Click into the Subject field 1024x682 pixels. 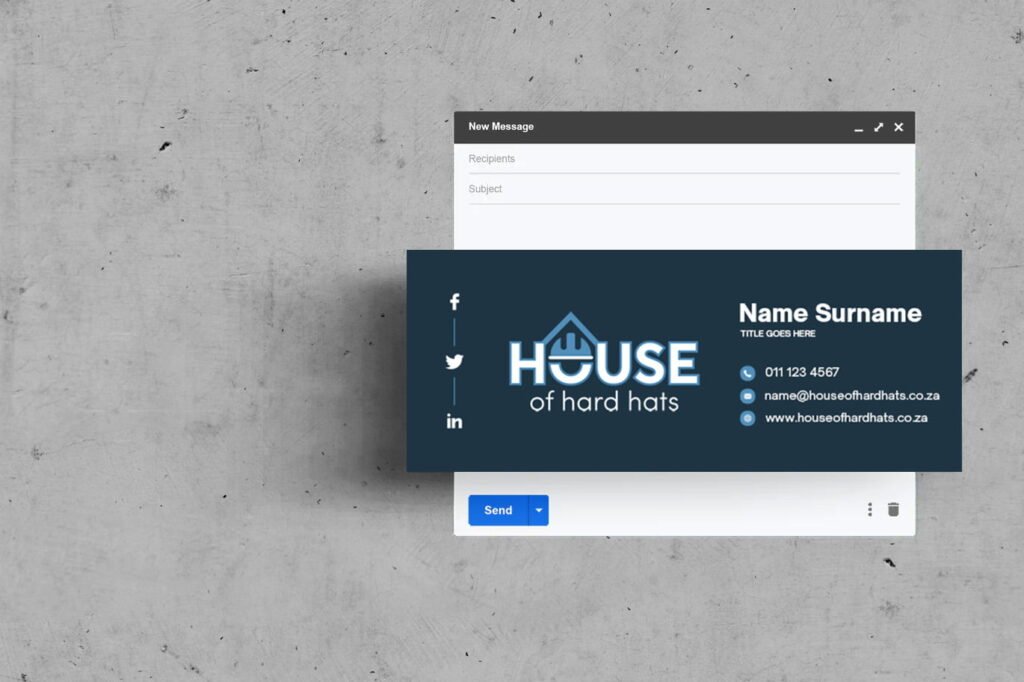683,189
